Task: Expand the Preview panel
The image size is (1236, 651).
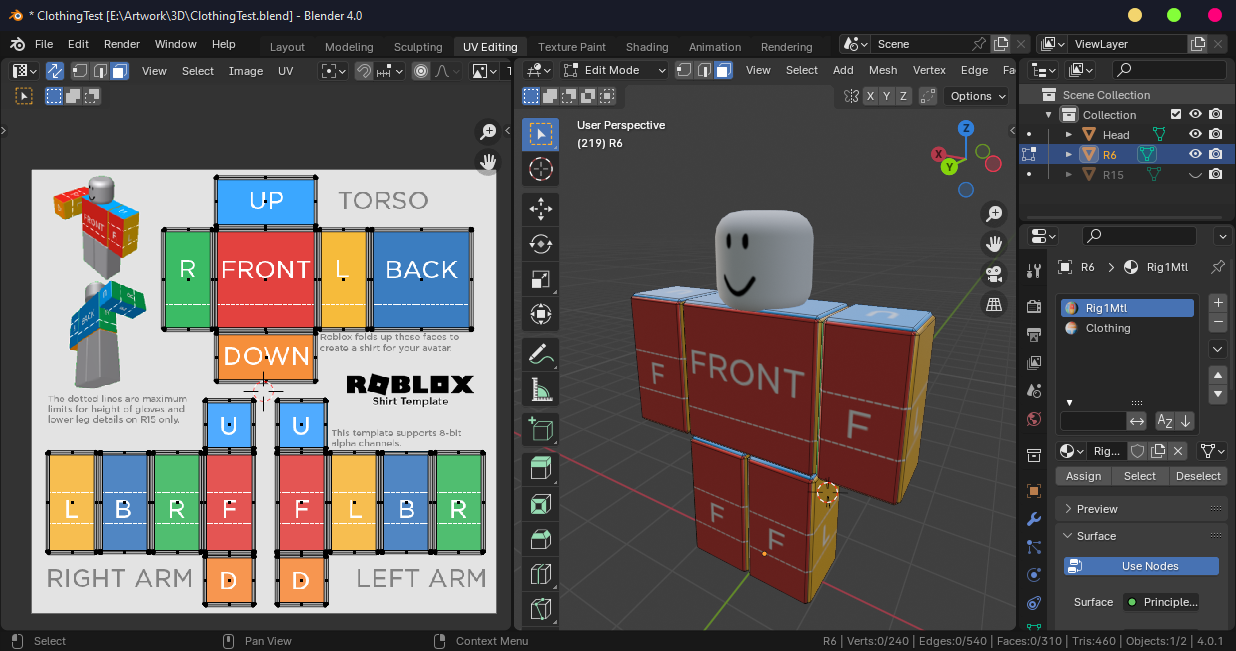Action: (x=1096, y=509)
